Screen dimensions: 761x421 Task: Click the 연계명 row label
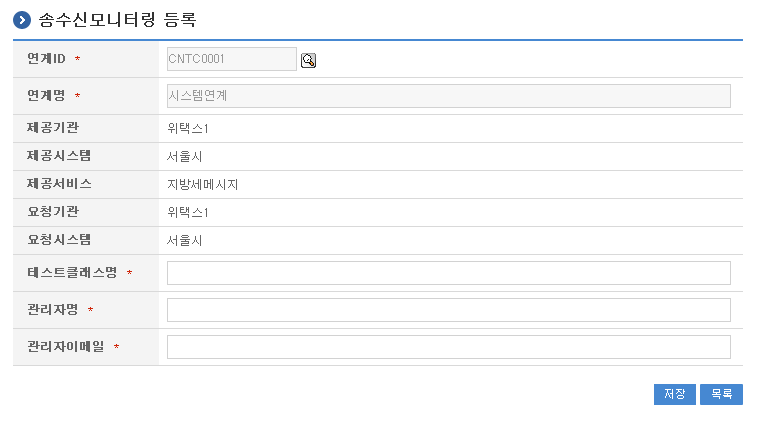pos(46,96)
